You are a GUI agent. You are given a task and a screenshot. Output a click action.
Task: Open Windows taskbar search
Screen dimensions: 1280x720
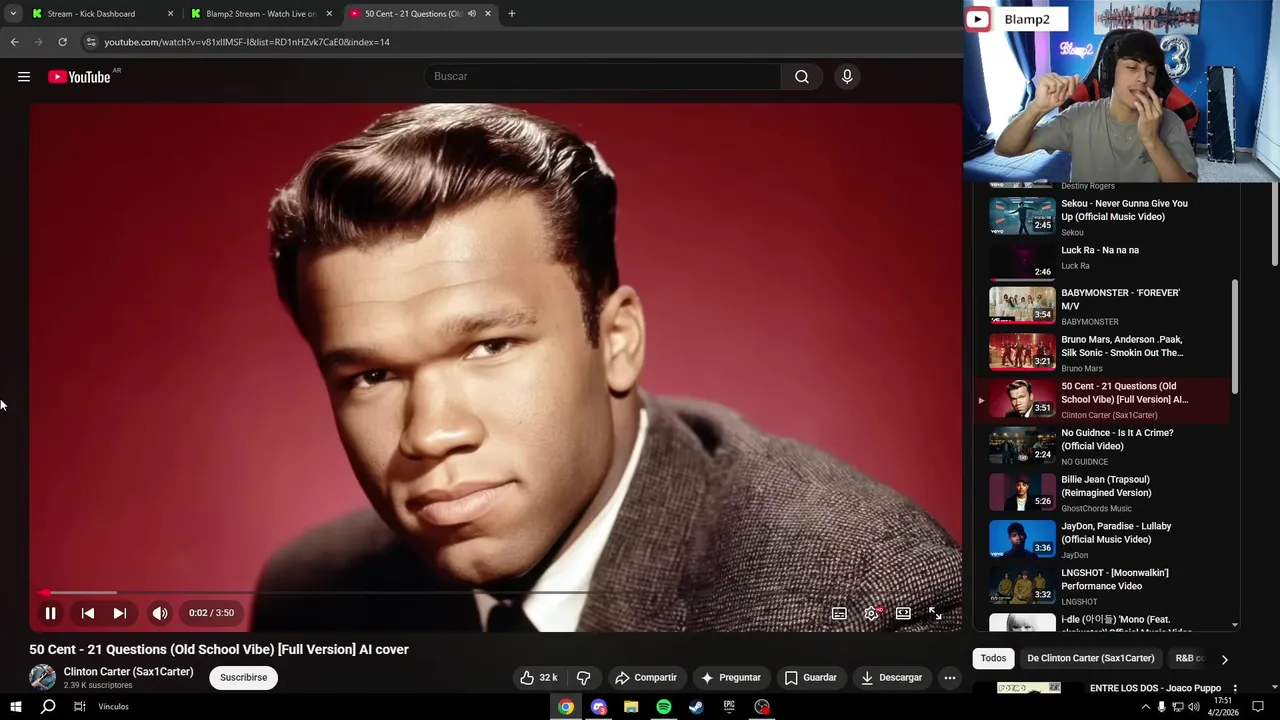[x=48, y=707]
